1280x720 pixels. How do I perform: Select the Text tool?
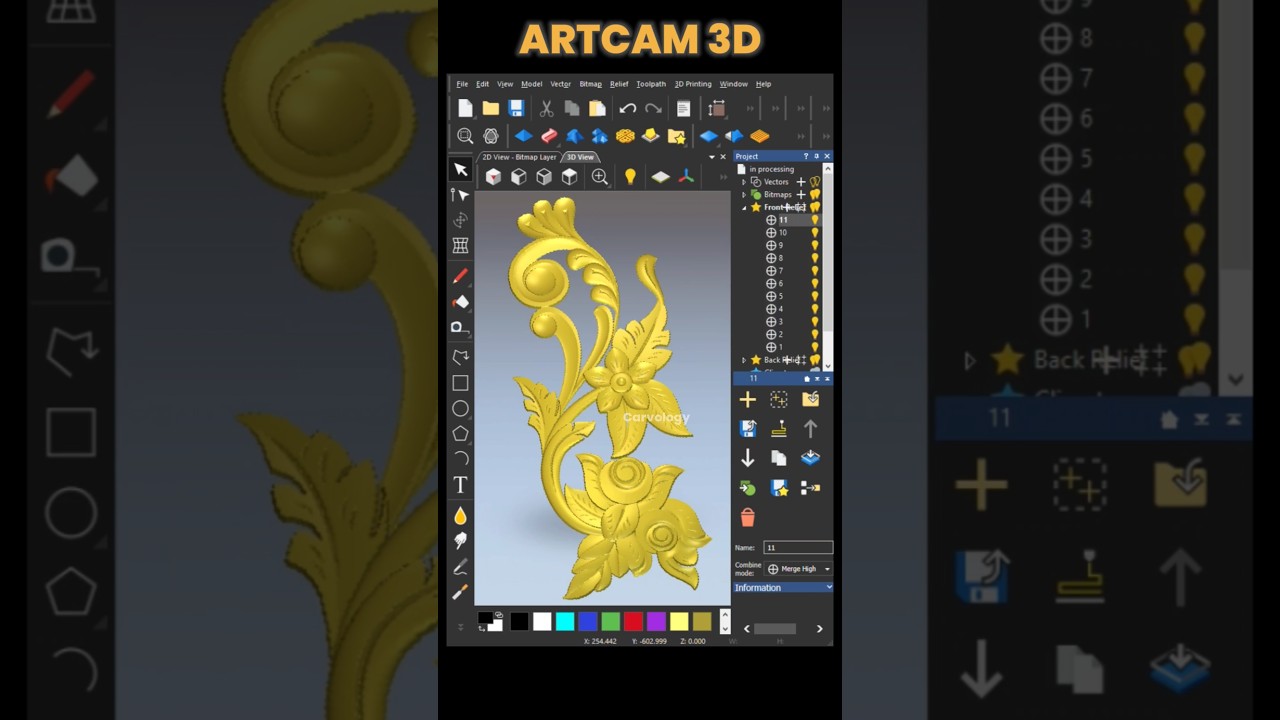pyautogui.click(x=460, y=485)
